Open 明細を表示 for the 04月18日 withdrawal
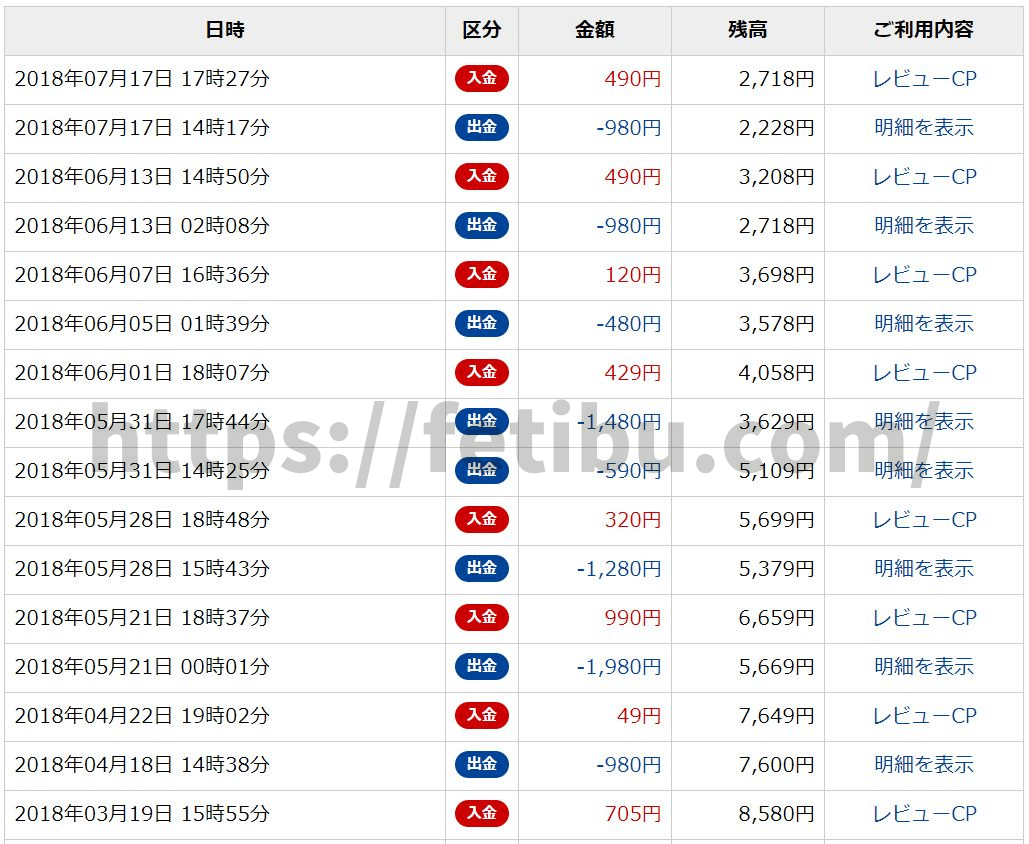This screenshot has width=1029, height=844. coord(924,765)
